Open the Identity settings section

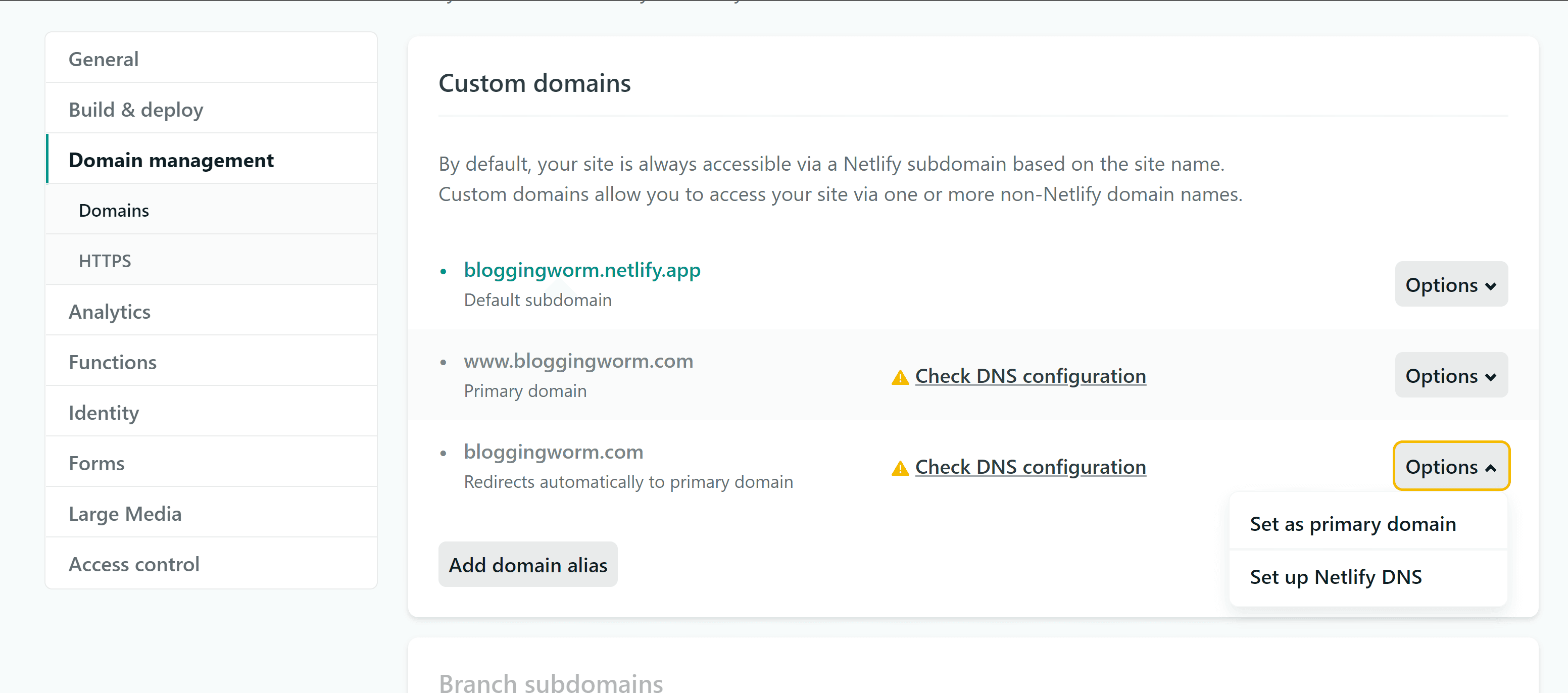tap(104, 413)
